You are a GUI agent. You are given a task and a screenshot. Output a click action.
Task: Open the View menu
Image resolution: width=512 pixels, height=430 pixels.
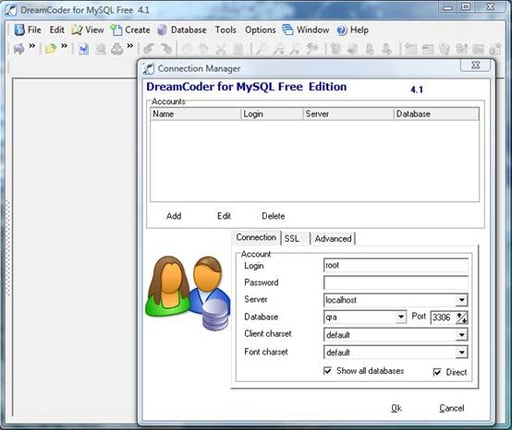click(x=88, y=30)
